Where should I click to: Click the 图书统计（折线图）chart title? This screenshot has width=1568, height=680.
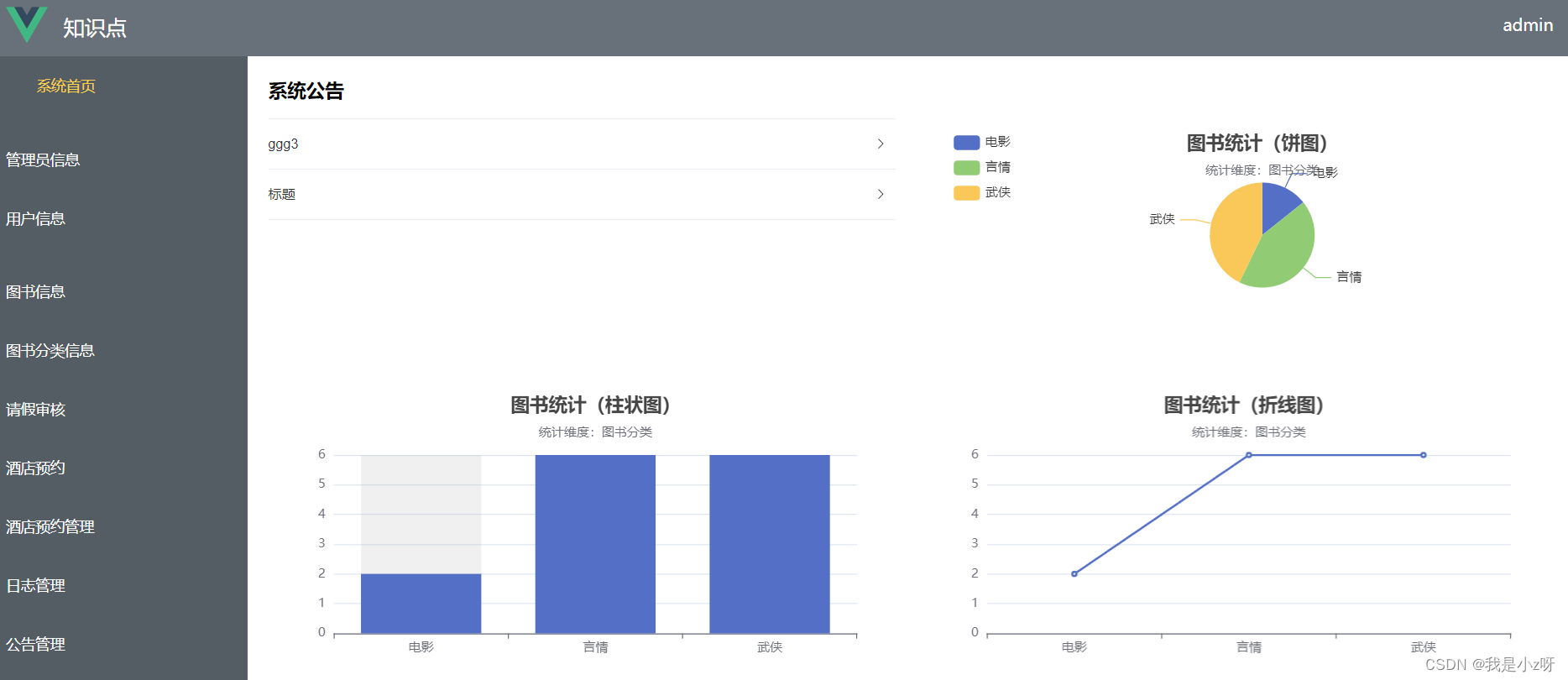click(x=1243, y=405)
